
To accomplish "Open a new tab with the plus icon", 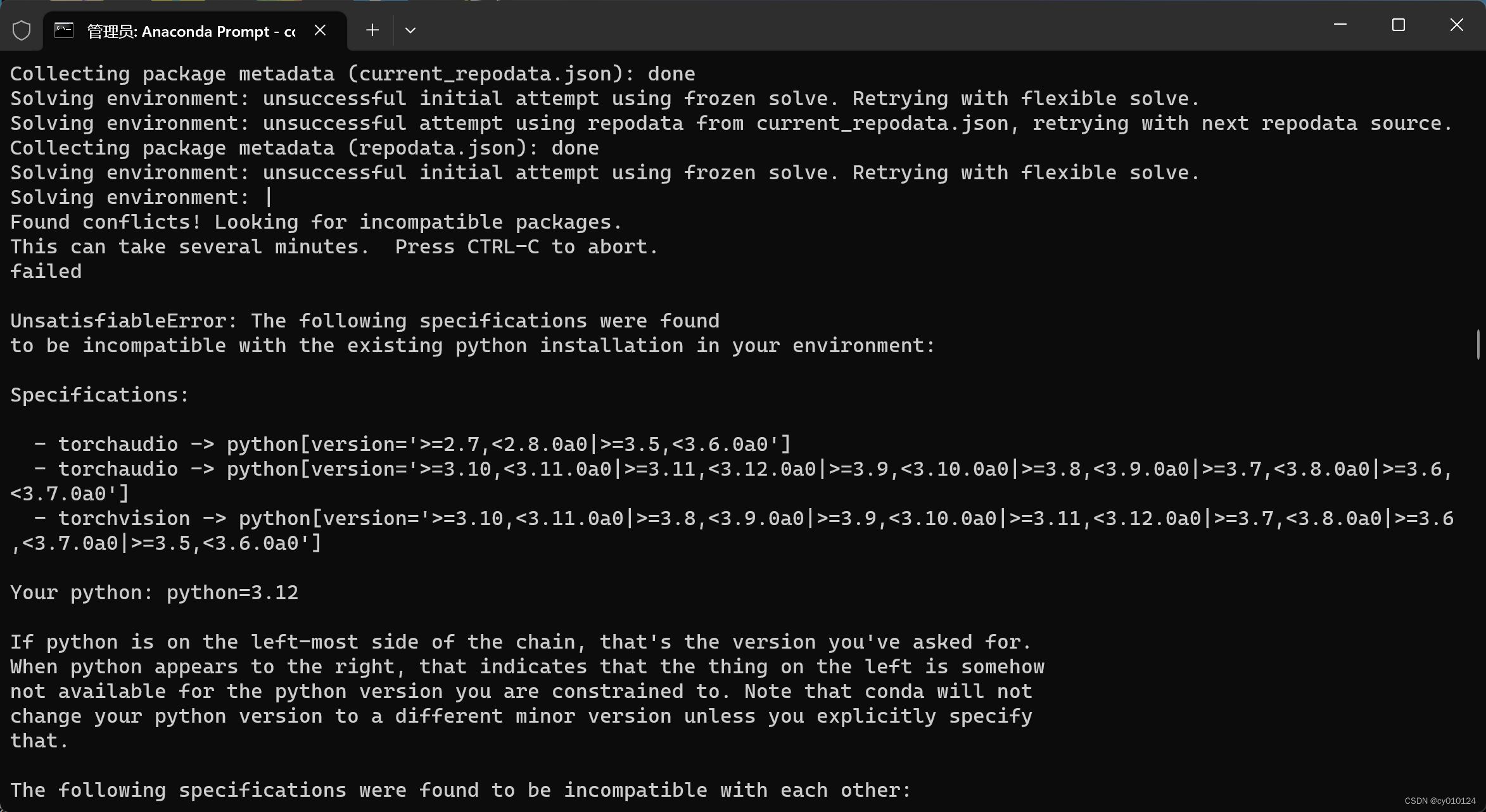I will point(372,30).
